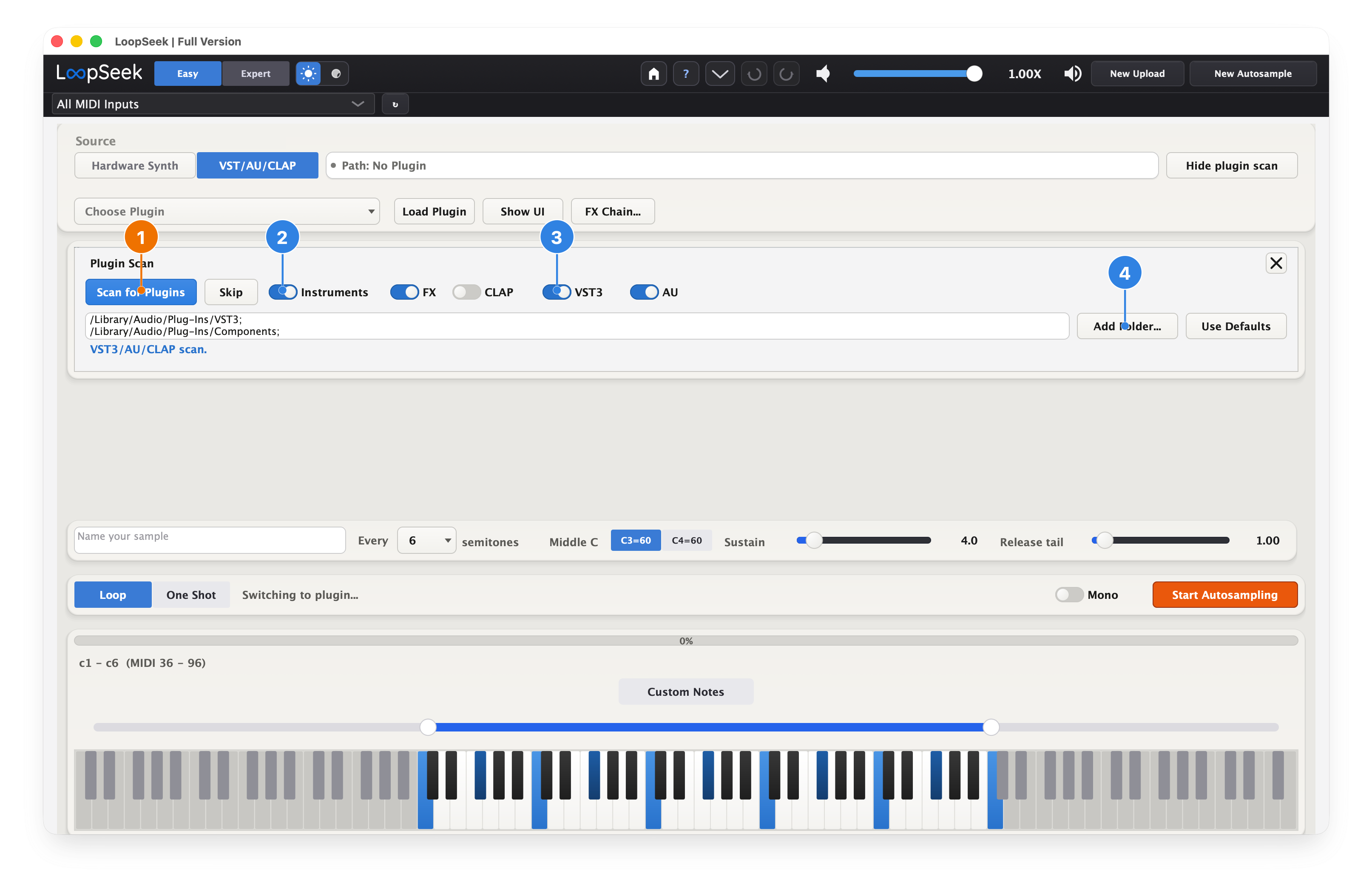Viewport: 1372px width, 893px height.
Task: Toggle the AU format switch
Action: point(645,292)
